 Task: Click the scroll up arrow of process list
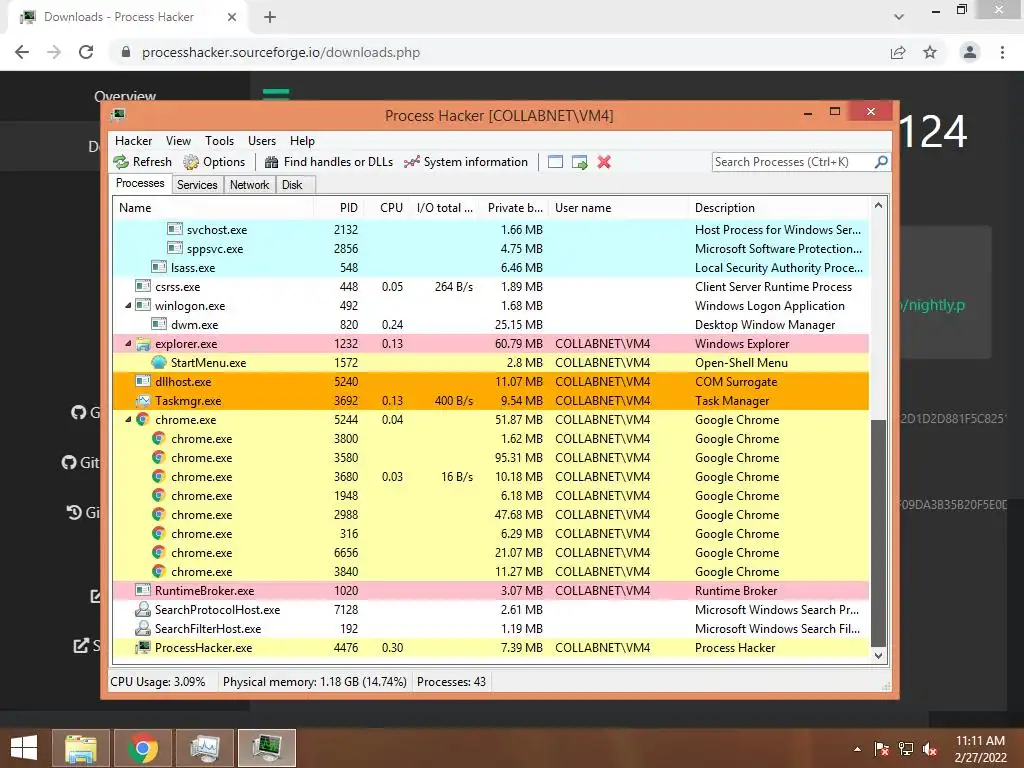(878, 205)
